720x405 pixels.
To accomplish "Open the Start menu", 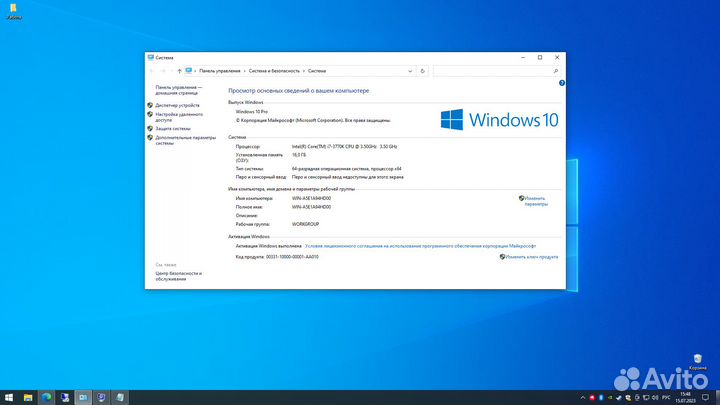I will (9, 398).
